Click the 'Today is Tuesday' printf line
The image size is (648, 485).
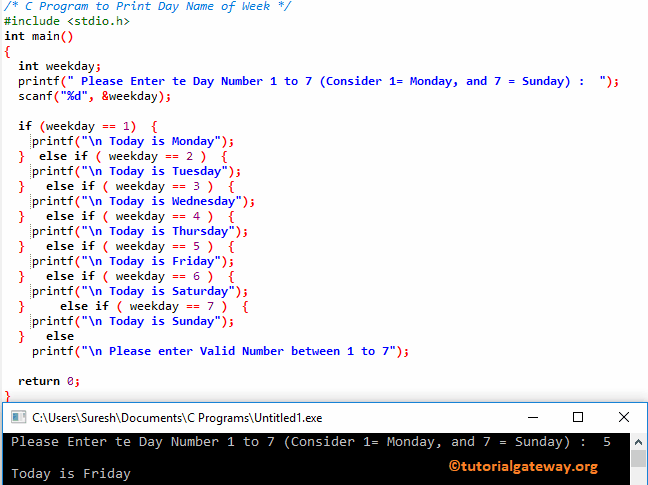point(136,171)
